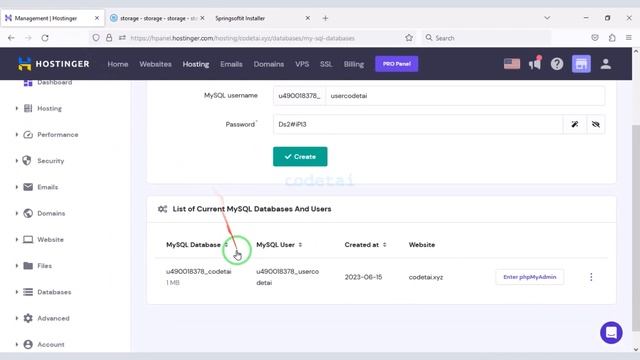Click the Website monitor sidebar icon
The height and width of the screenshot is (360, 640).
[28, 239]
